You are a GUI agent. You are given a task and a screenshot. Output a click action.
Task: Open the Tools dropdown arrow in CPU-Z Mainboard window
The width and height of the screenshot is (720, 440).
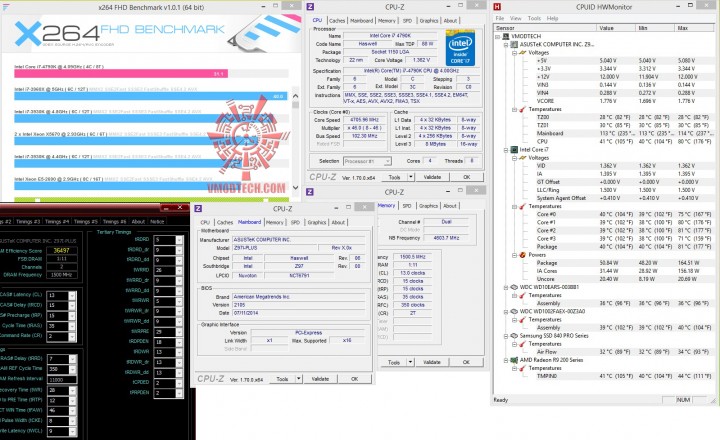[x=299, y=379]
